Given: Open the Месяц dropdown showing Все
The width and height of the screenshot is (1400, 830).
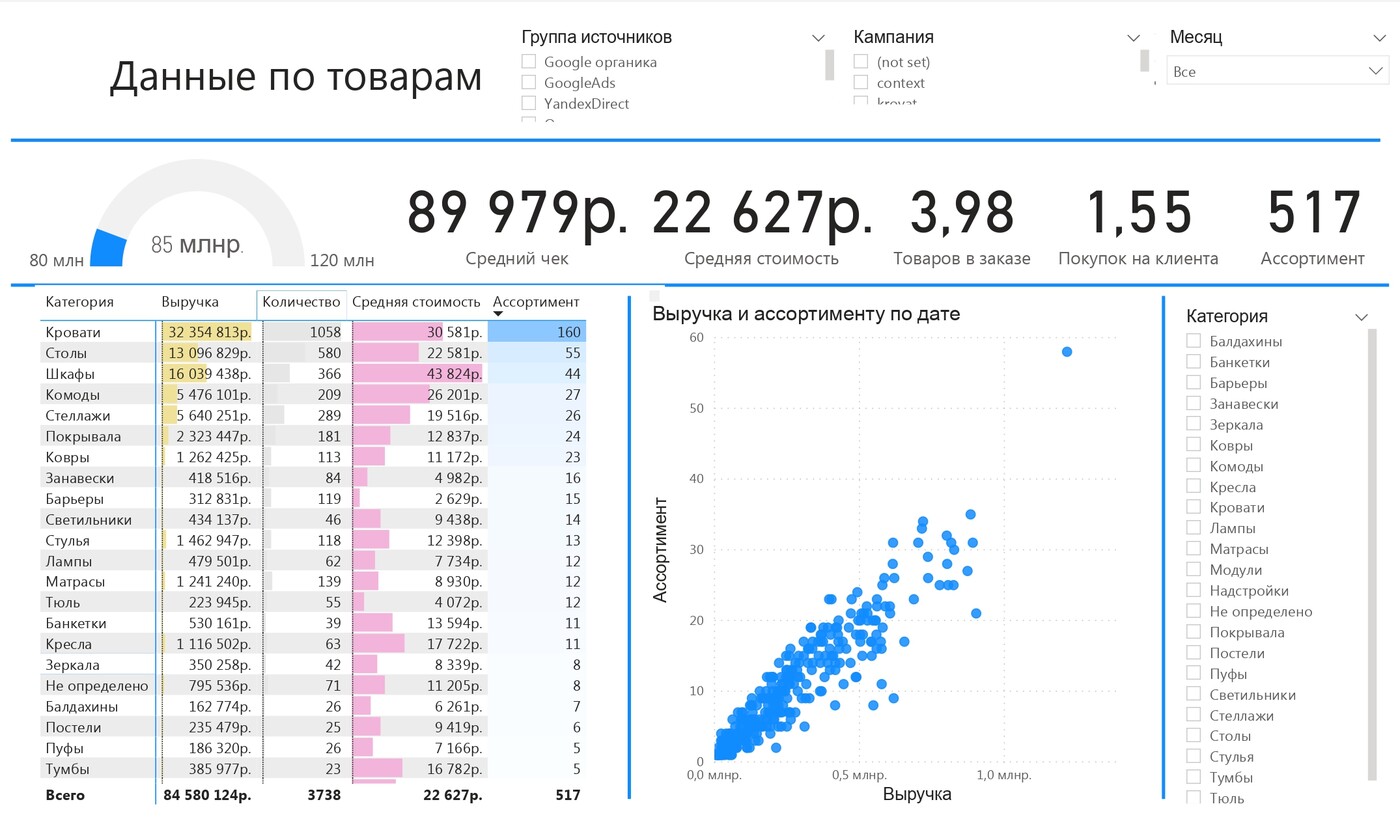Looking at the screenshot, I should pyautogui.click(x=1277, y=72).
